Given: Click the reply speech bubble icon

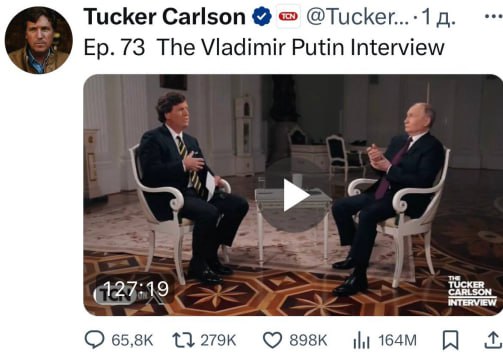Looking at the screenshot, I should (x=94, y=340).
